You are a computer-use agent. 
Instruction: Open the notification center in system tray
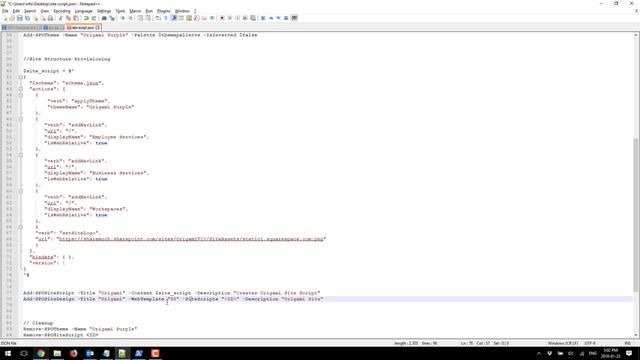629,353
